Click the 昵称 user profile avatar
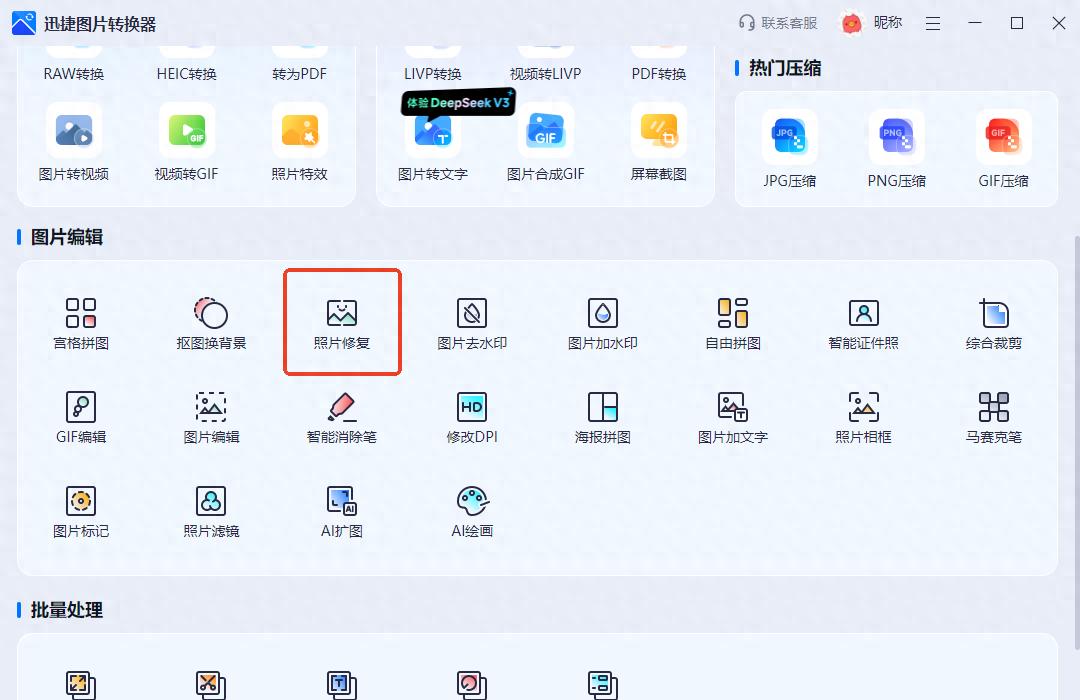This screenshot has height=700, width=1080. pyautogui.click(x=851, y=23)
